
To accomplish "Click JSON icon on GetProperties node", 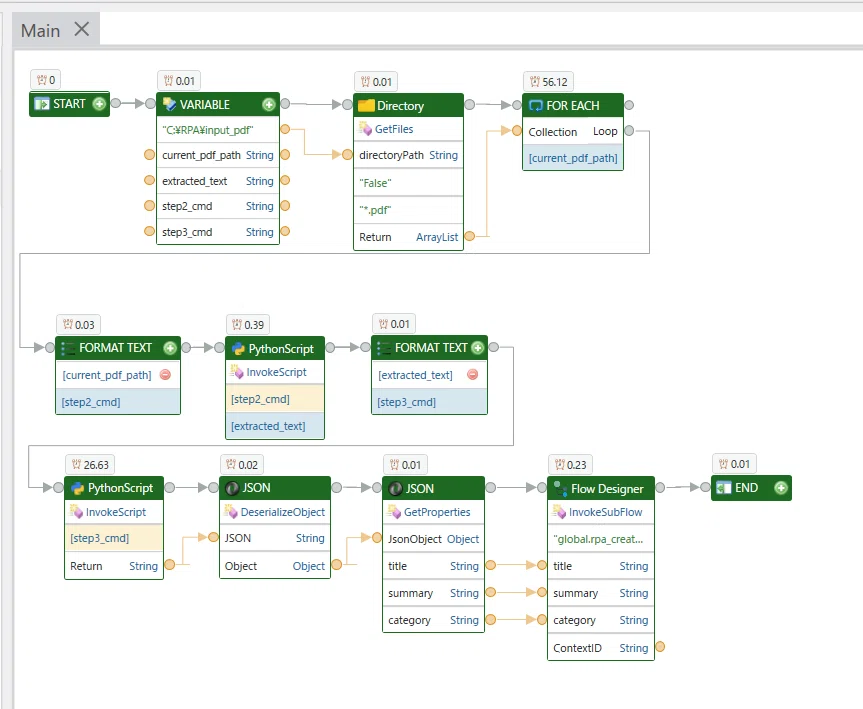I will click(395, 488).
